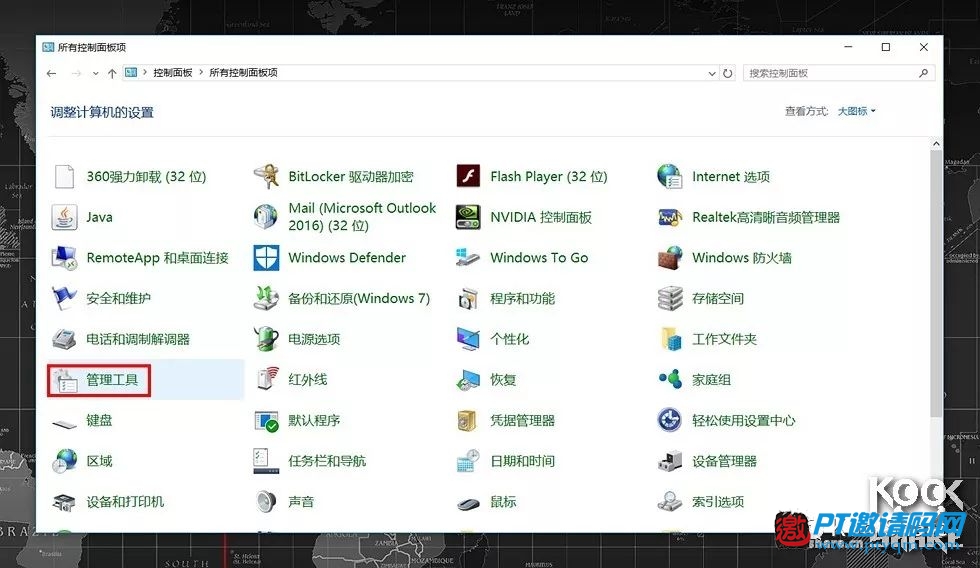Click the window icon in title bar
This screenshot has height=568, width=980.
[x=48, y=47]
